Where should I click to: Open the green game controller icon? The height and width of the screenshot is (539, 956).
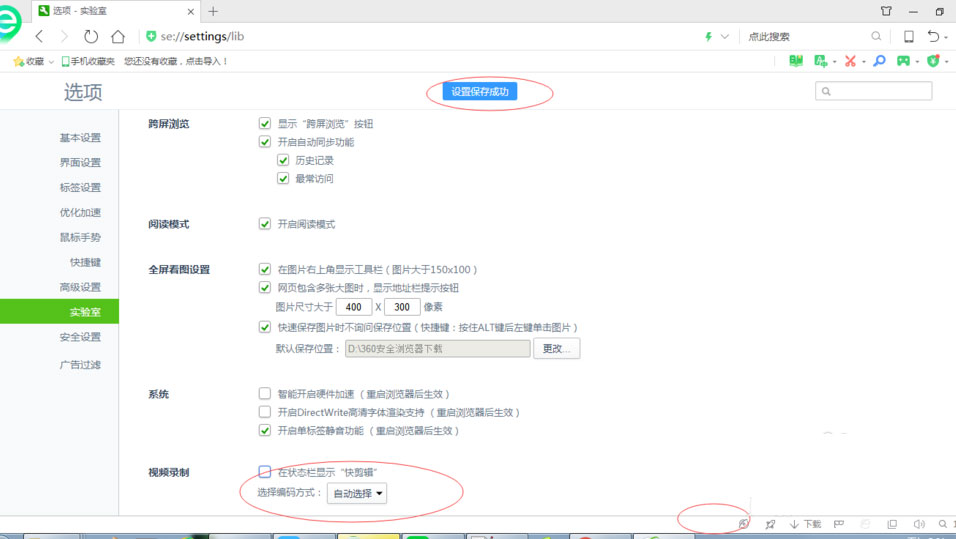903,61
